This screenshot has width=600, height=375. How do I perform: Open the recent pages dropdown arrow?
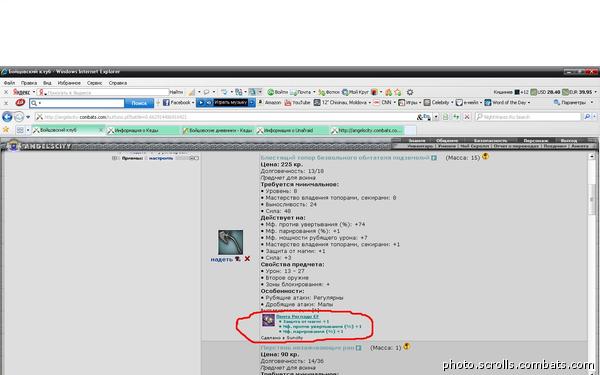[28, 117]
